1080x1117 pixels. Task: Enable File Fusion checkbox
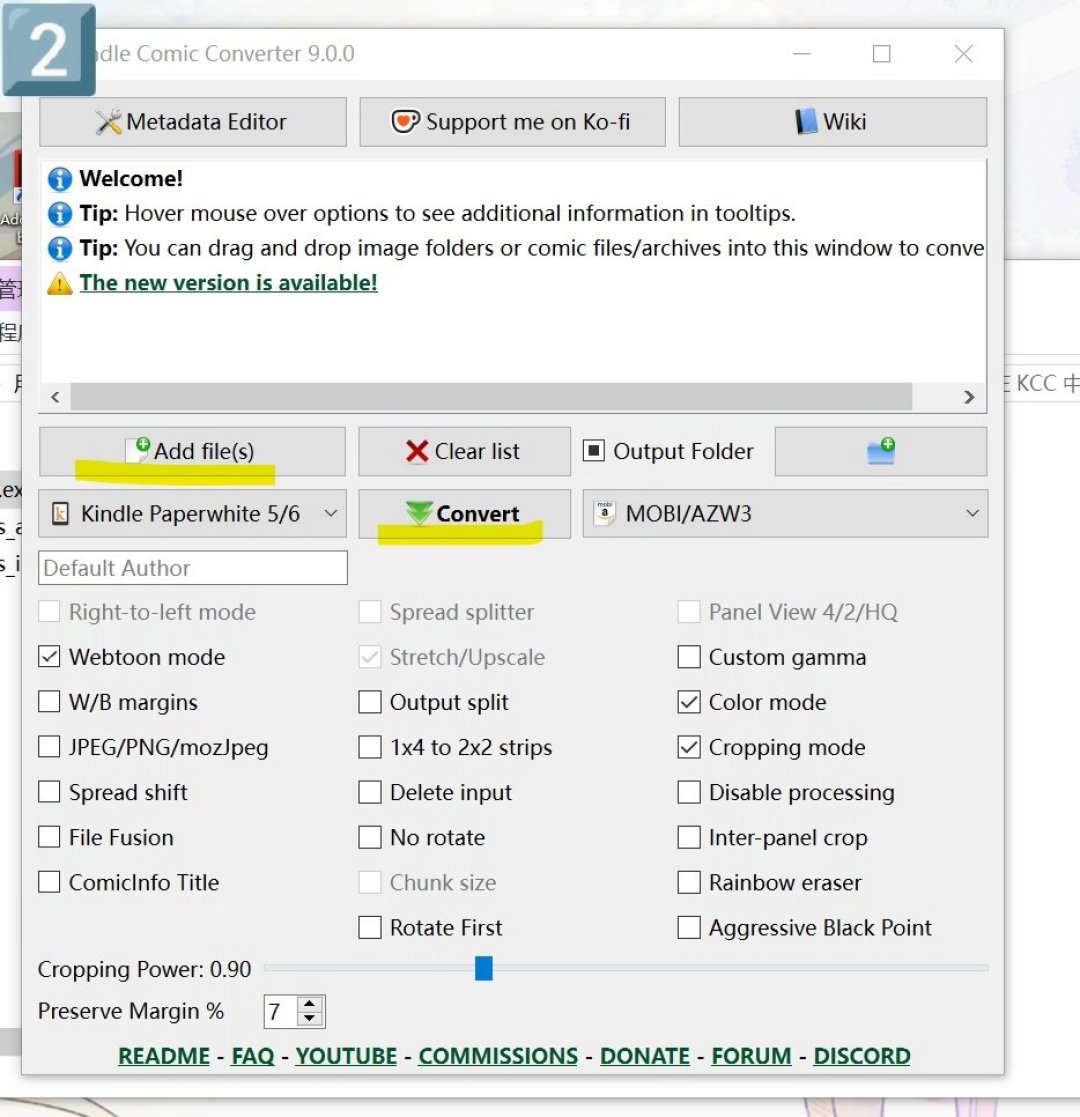49,837
